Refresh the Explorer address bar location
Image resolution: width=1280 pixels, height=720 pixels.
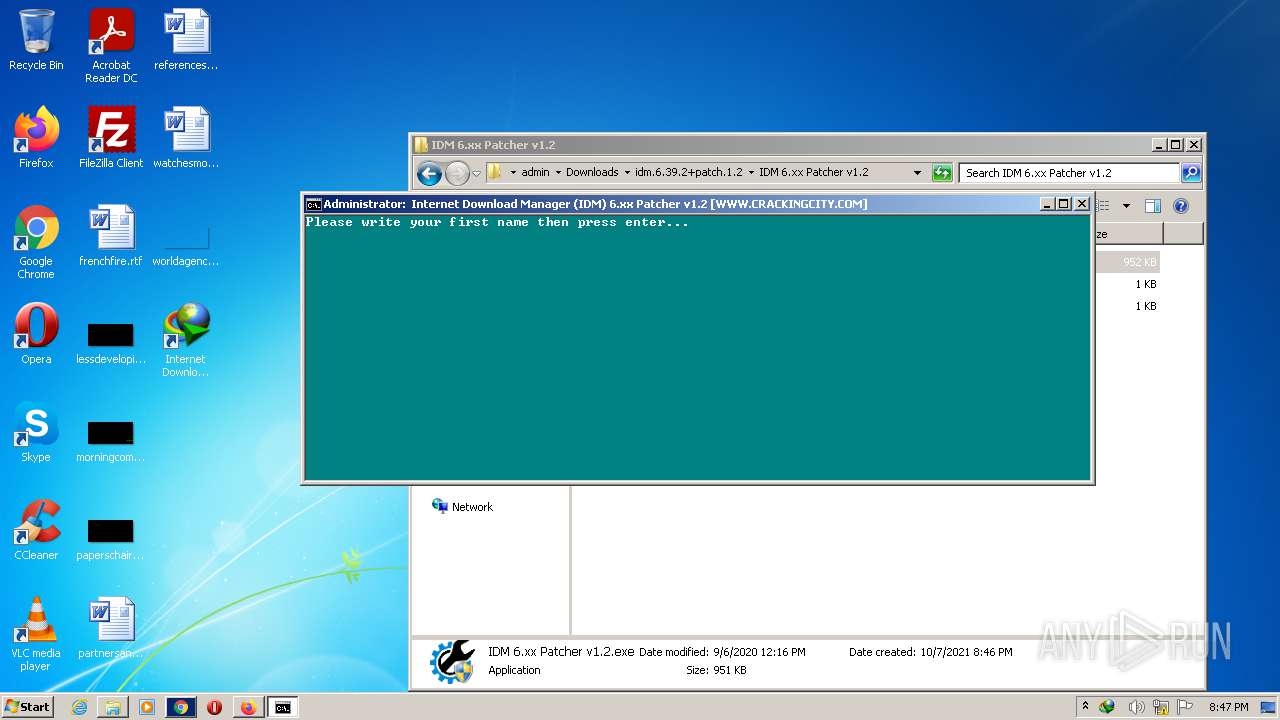click(x=942, y=173)
